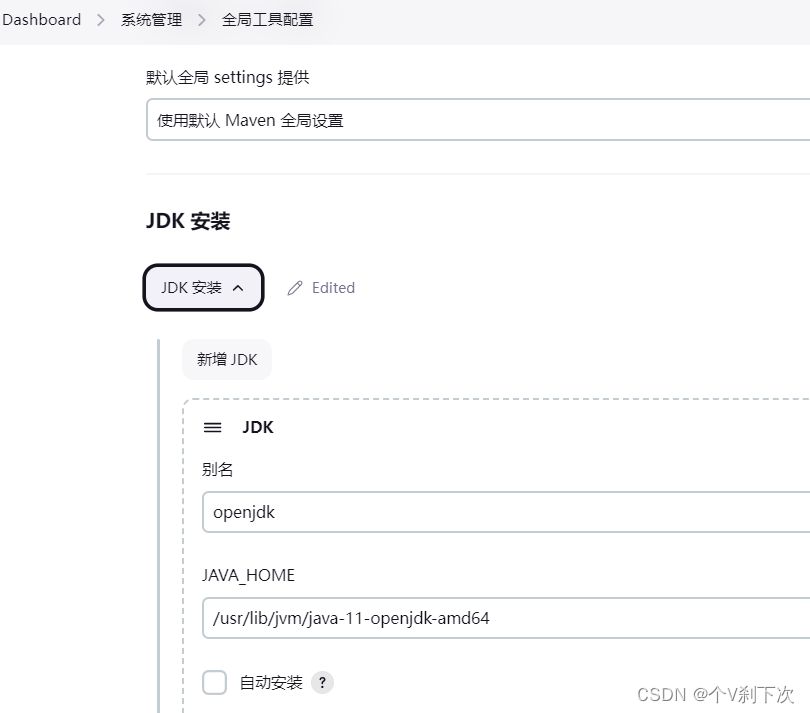
Task: Click the 新增 JDK button
Action: (x=227, y=360)
